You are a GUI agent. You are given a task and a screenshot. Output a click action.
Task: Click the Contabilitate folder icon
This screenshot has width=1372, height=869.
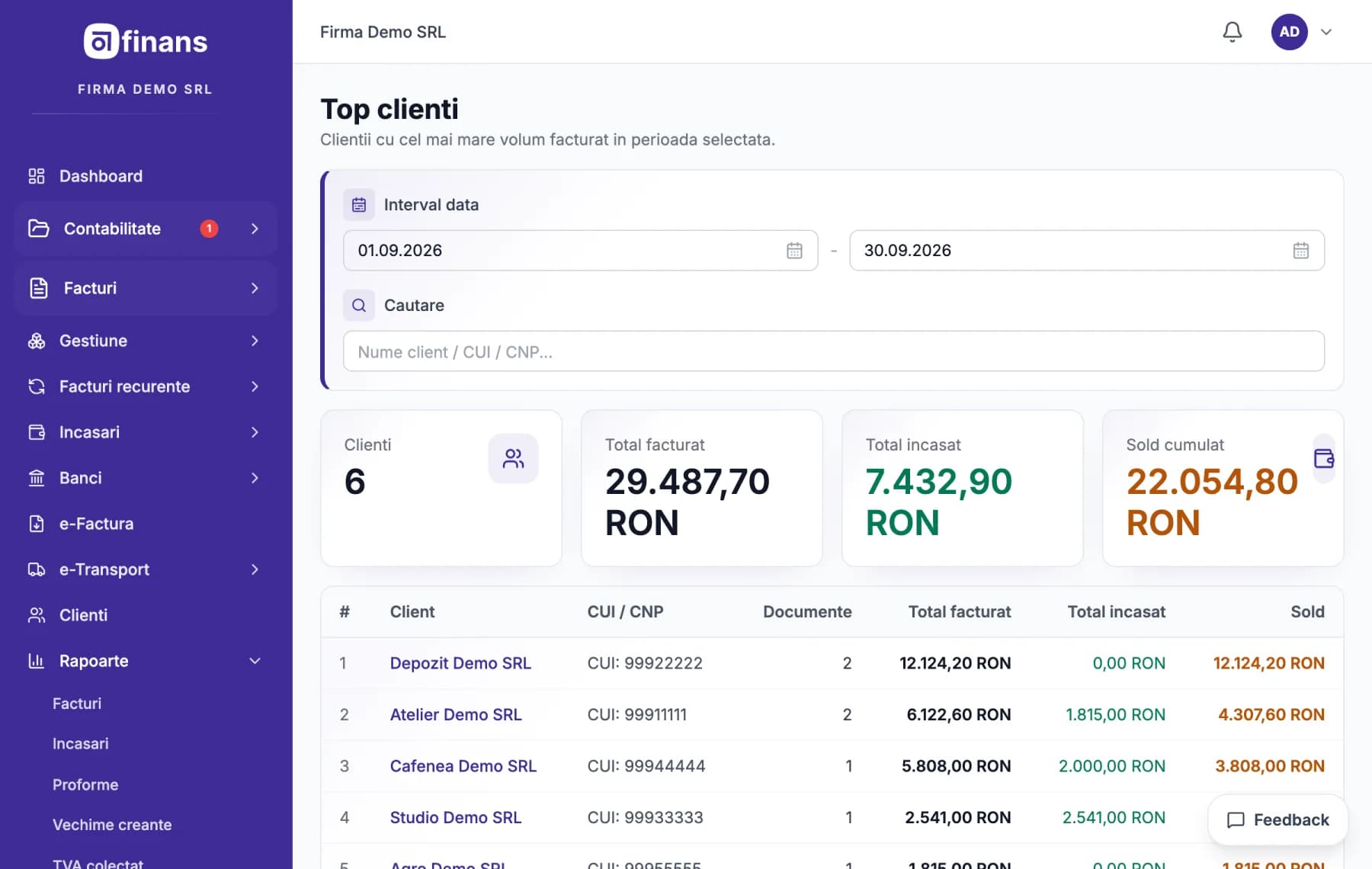tap(39, 229)
